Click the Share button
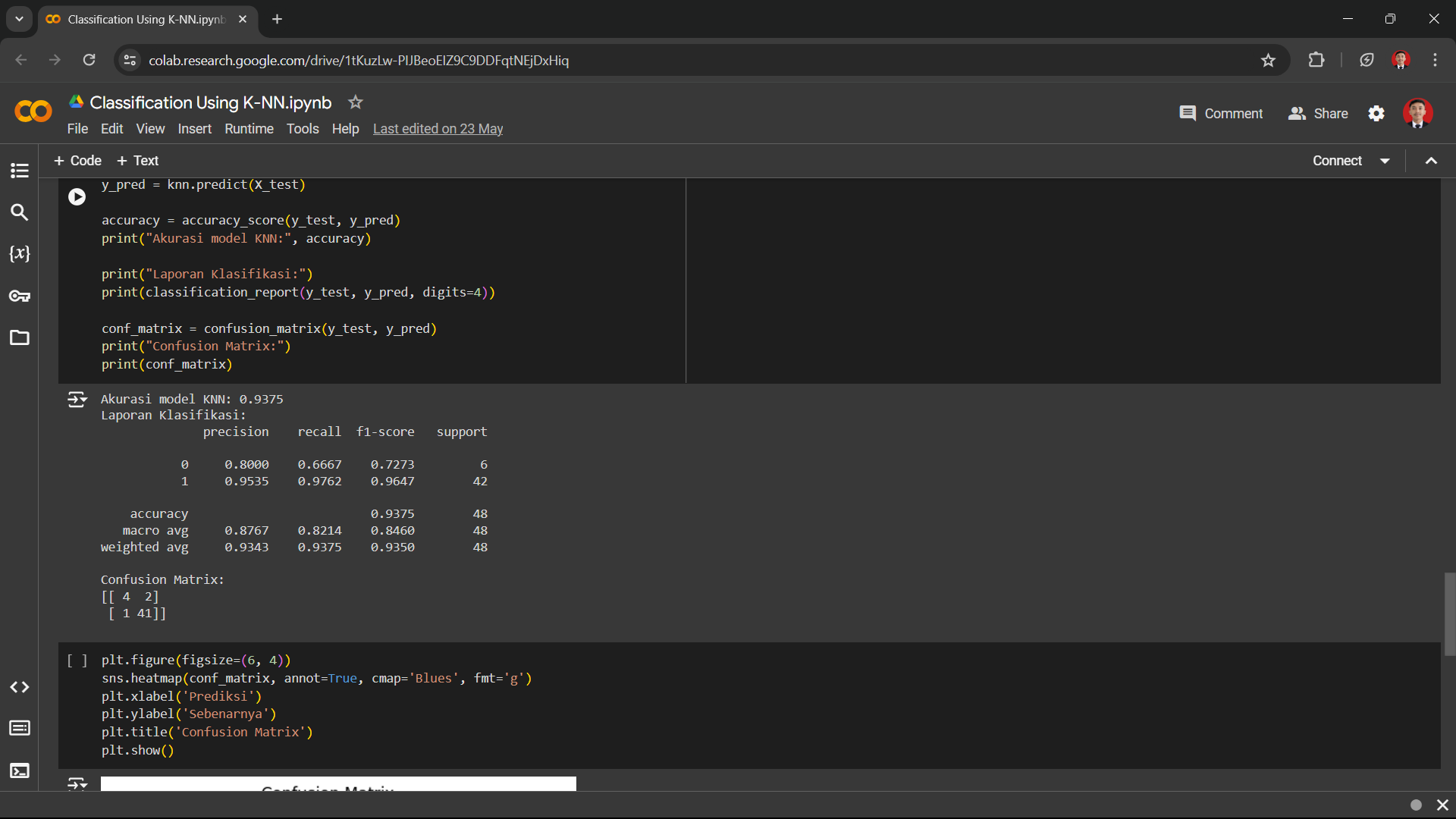The image size is (1456, 819). tap(1318, 114)
